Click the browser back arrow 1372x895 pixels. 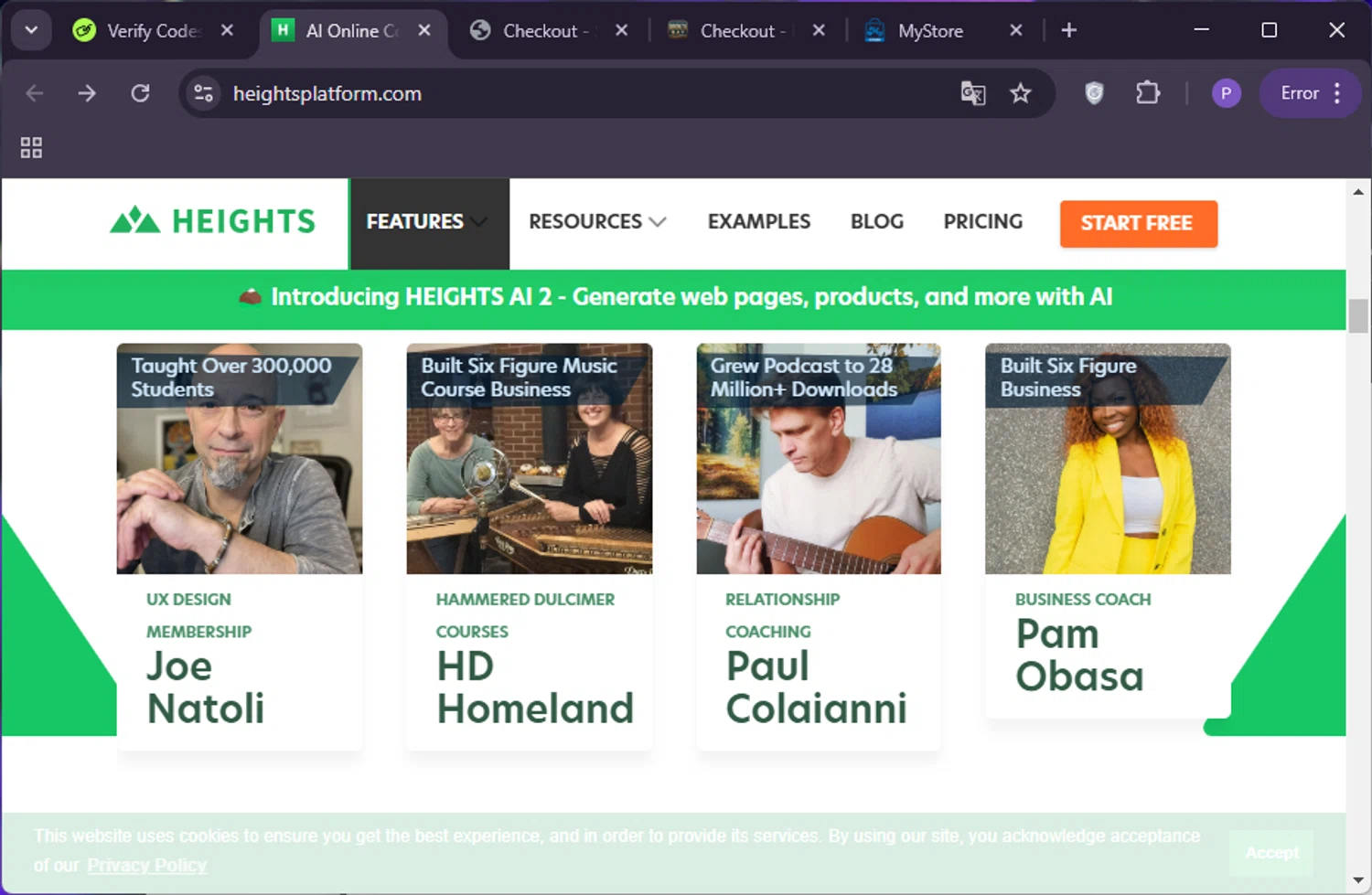35,93
